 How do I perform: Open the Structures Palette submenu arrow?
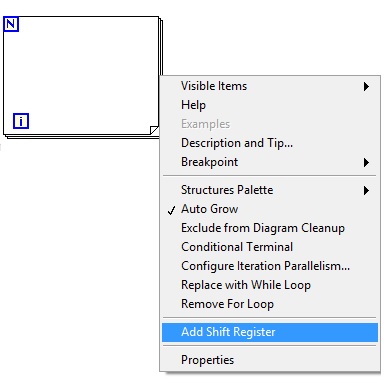tap(366, 191)
